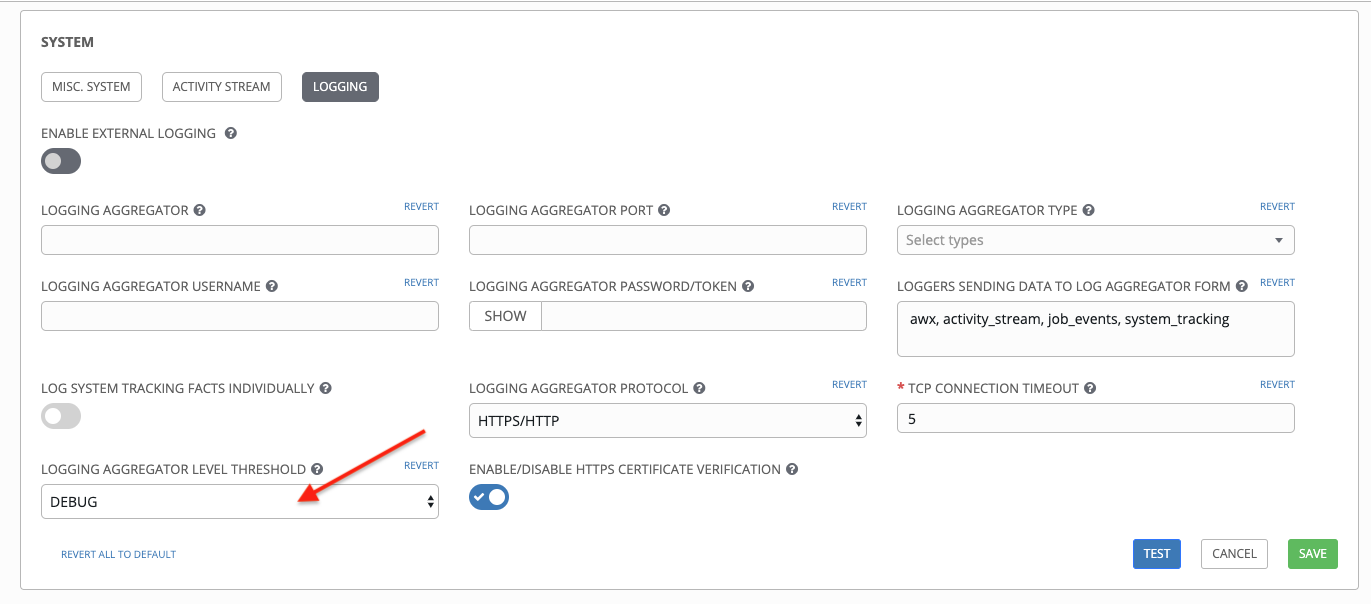The image size is (1371, 604).
Task: Revert the Logging Aggregator Port field
Action: [x=849, y=207]
